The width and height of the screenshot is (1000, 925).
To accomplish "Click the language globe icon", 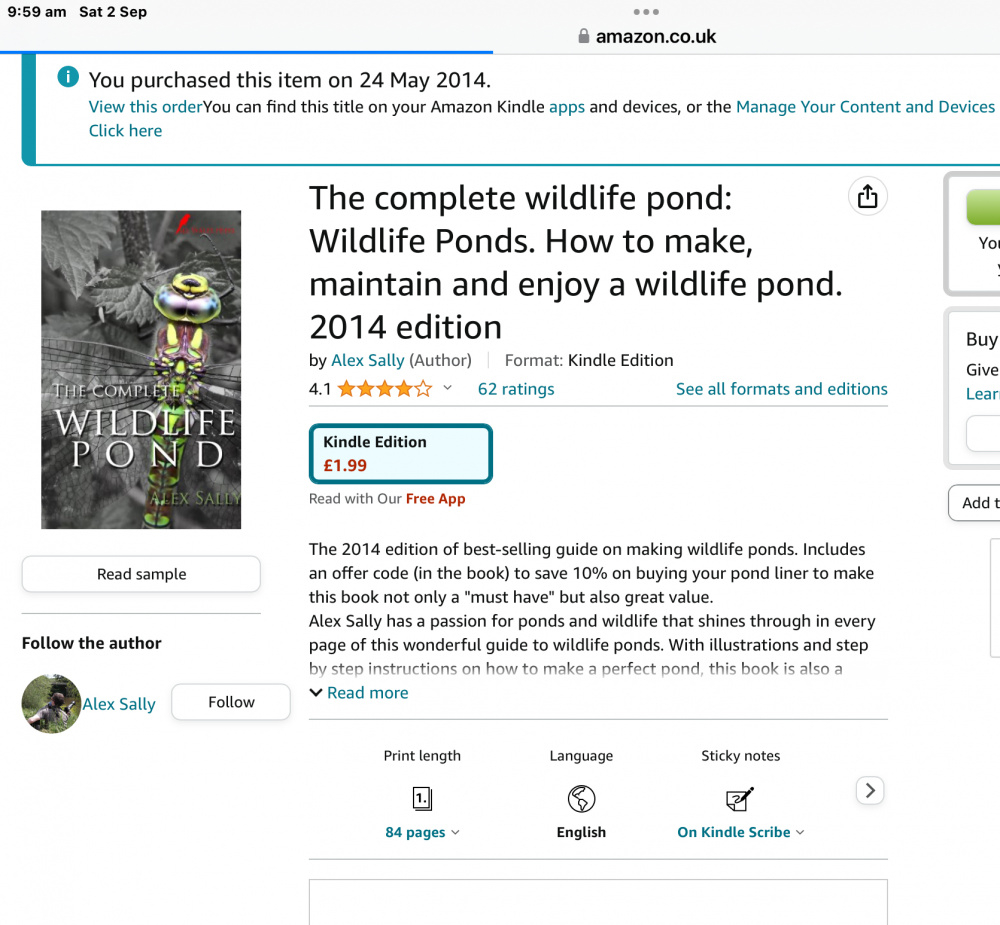I will (x=581, y=798).
